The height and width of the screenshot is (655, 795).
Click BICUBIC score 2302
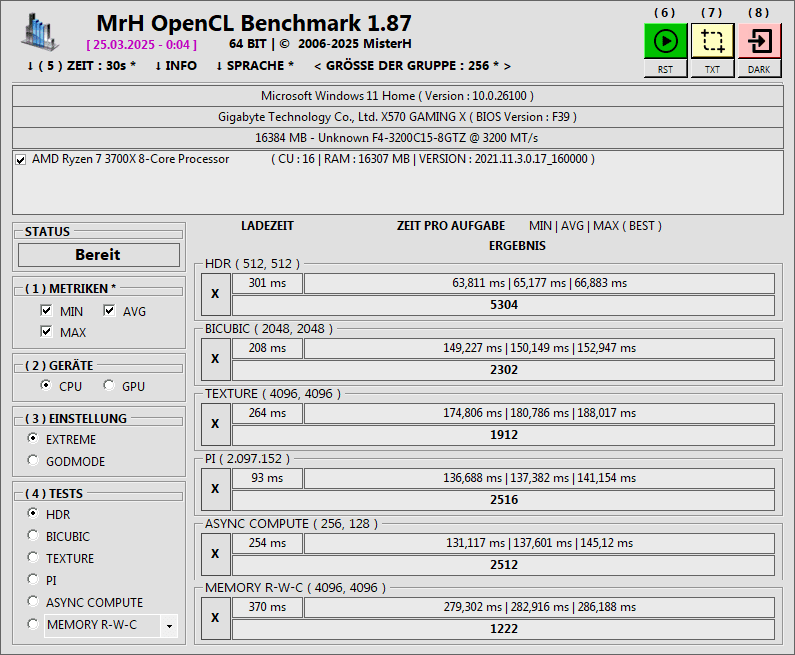coord(503,370)
